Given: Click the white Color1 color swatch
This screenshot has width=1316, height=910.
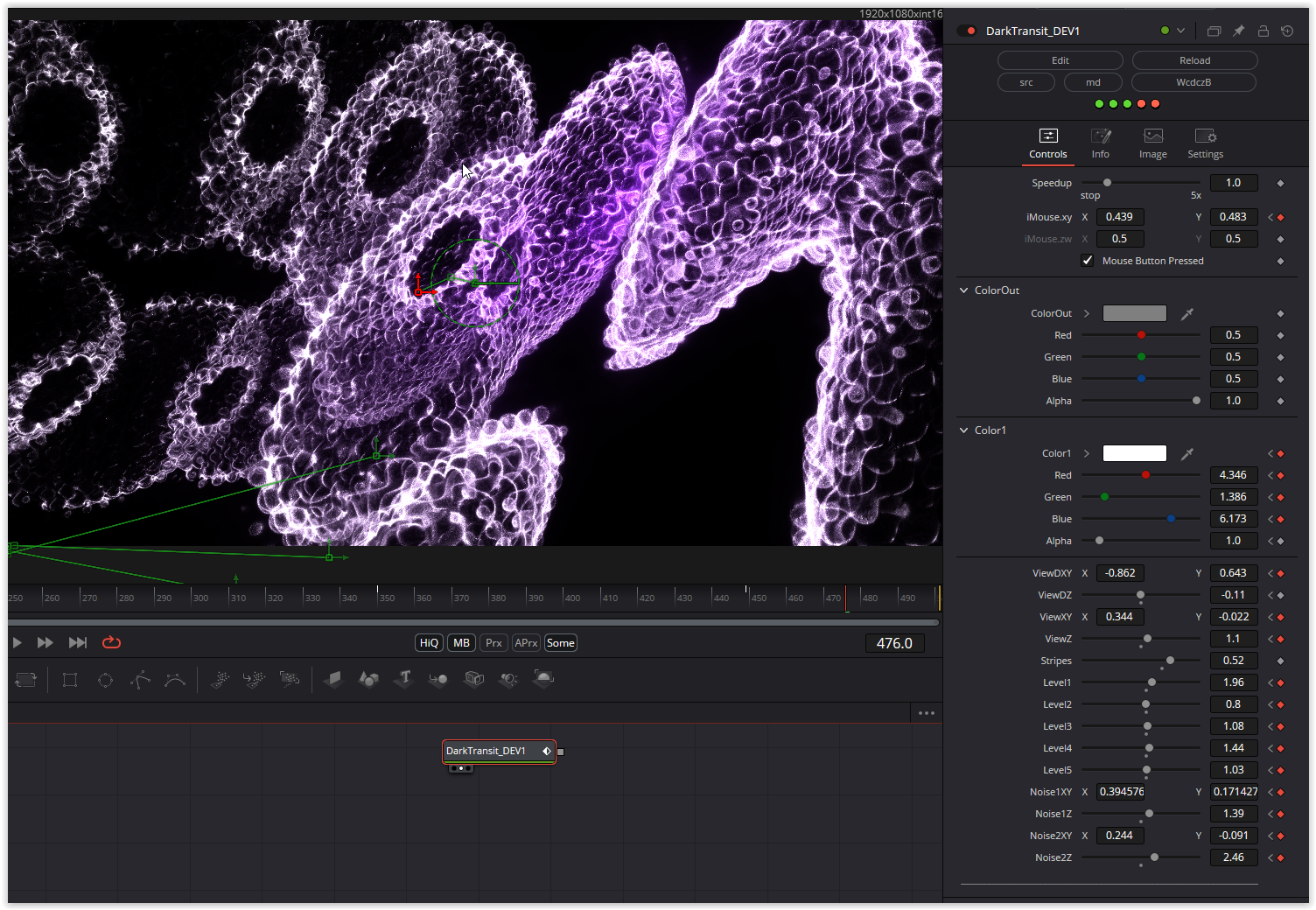Looking at the screenshot, I should (1134, 453).
